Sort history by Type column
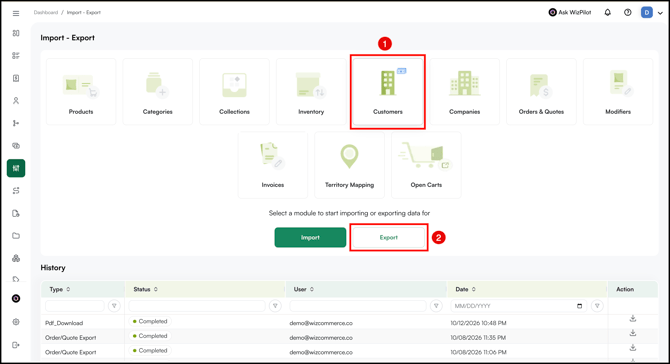670x364 pixels. 60,289
